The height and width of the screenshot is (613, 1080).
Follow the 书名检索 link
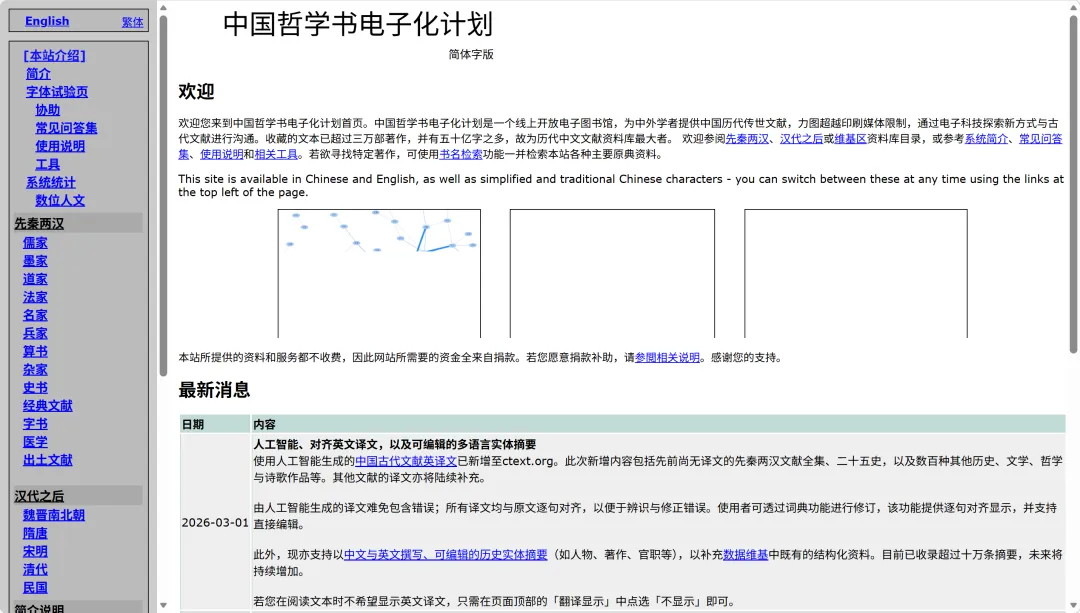461,154
